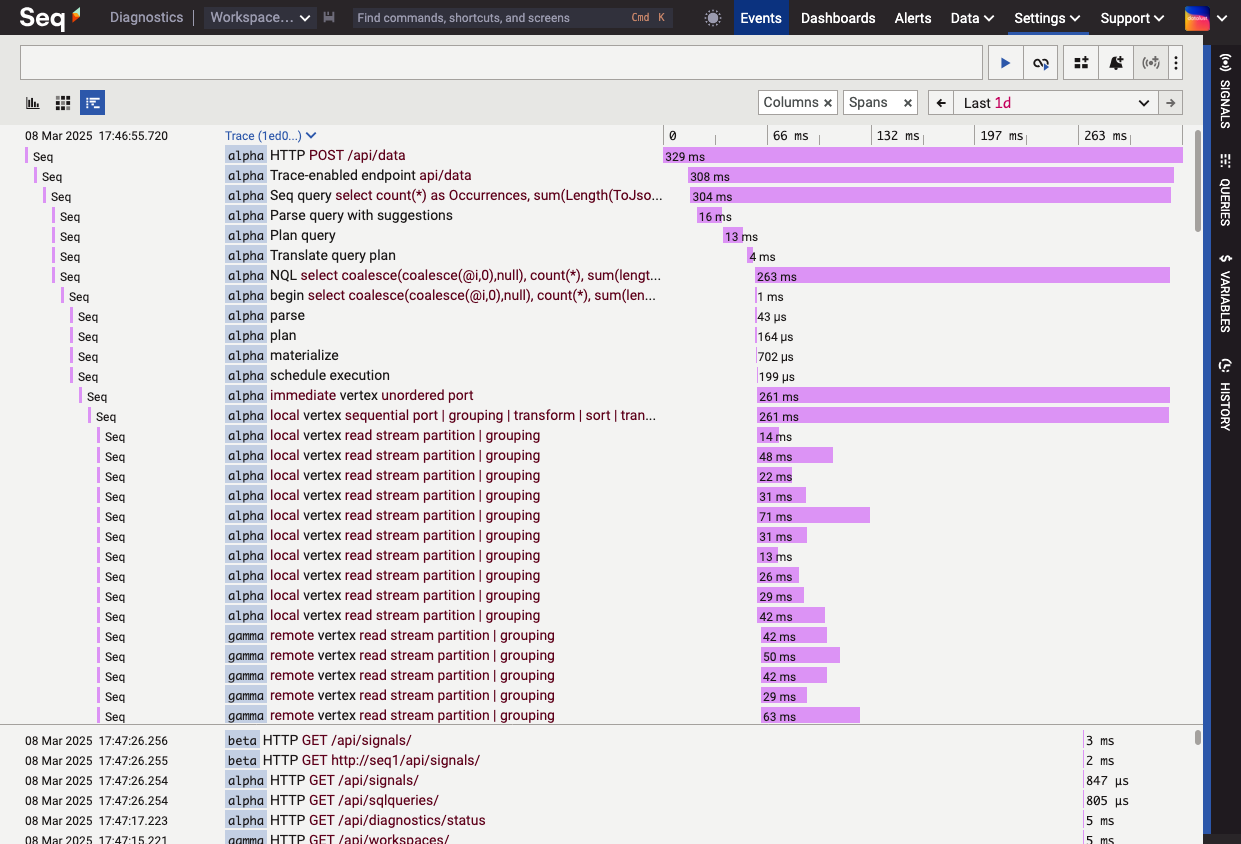Click the 08 Mar 2025 17:46:55.720 timestamp

click(x=96, y=136)
